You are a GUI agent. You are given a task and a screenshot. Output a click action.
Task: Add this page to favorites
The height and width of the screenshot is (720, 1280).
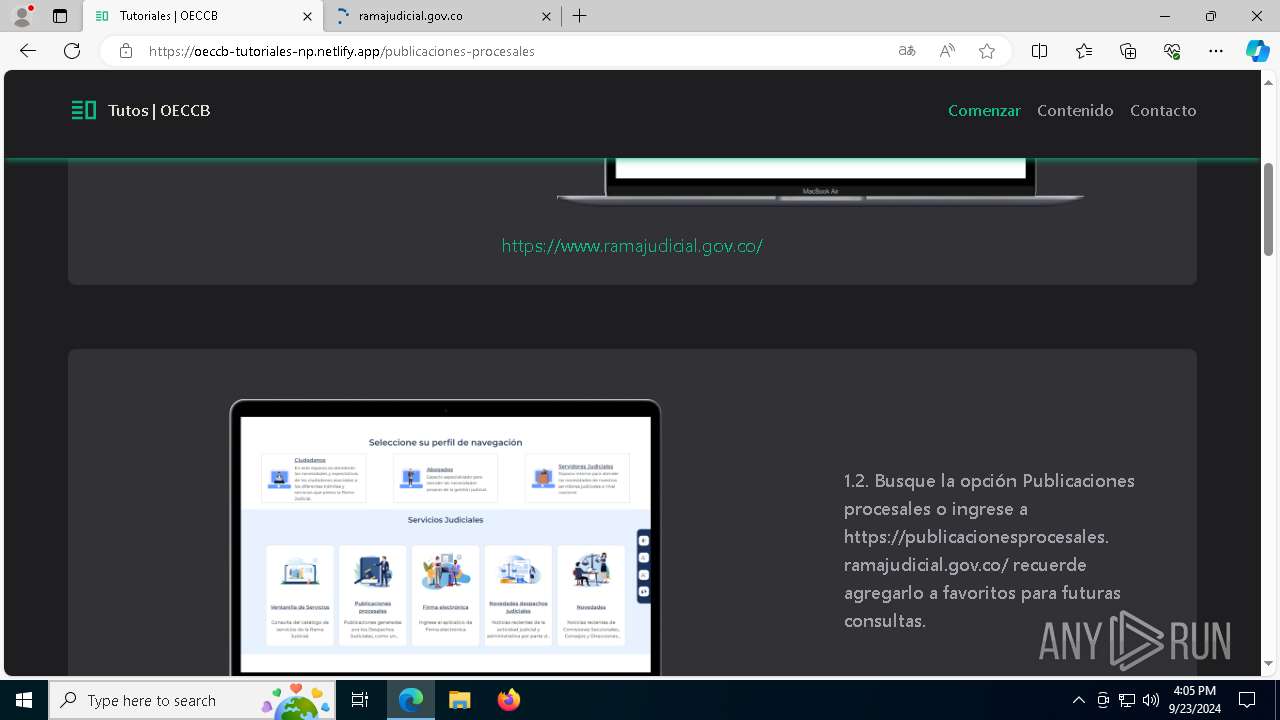point(987,51)
